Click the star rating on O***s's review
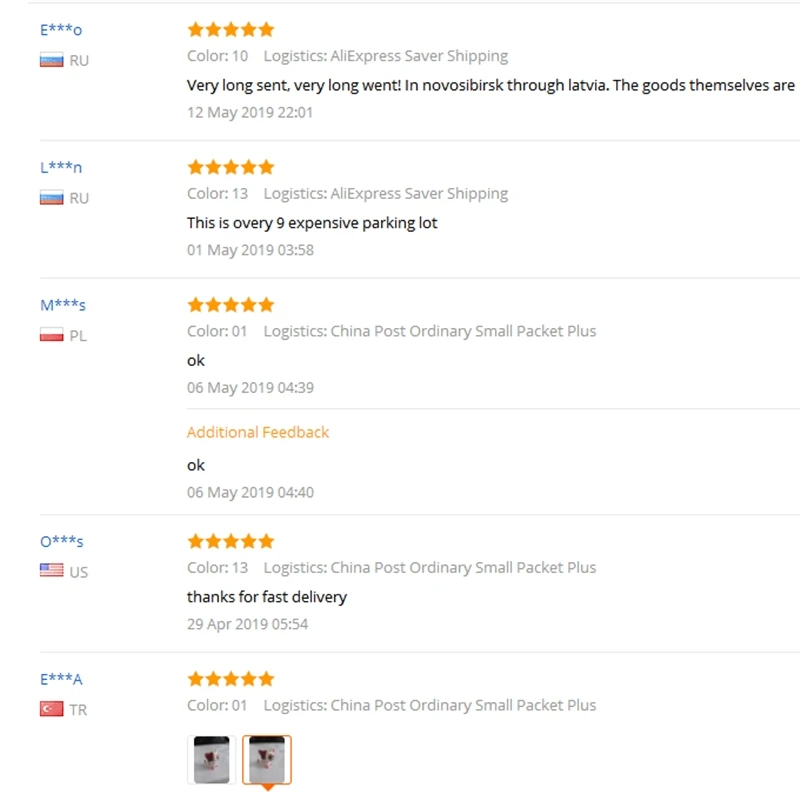The width and height of the screenshot is (800, 800). click(x=230, y=541)
